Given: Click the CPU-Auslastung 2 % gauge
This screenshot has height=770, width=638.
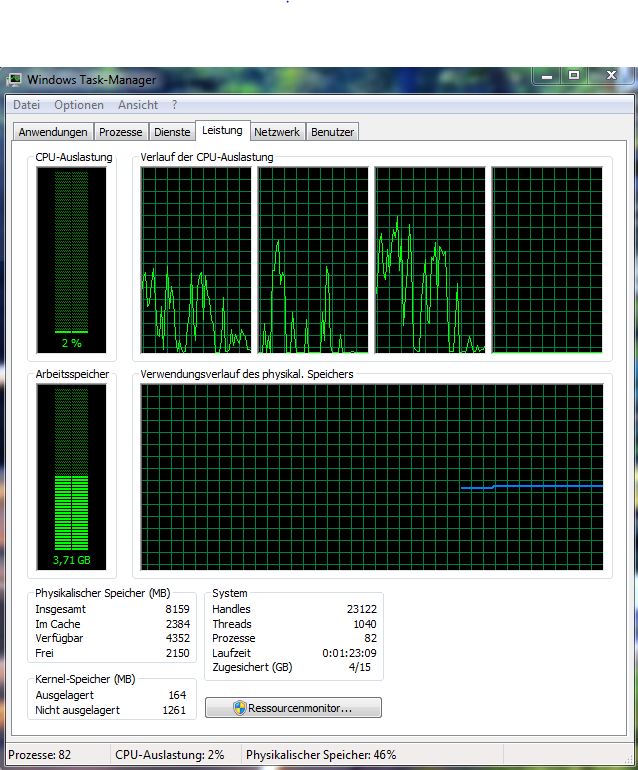Looking at the screenshot, I should coord(71,260).
